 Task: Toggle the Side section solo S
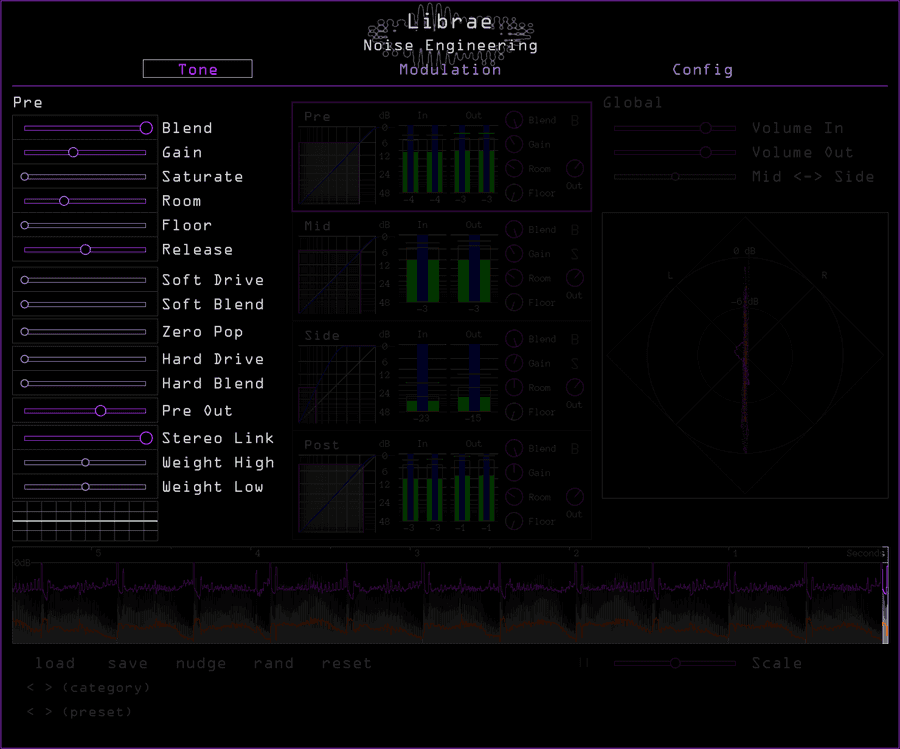pyautogui.click(x=575, y=364)
